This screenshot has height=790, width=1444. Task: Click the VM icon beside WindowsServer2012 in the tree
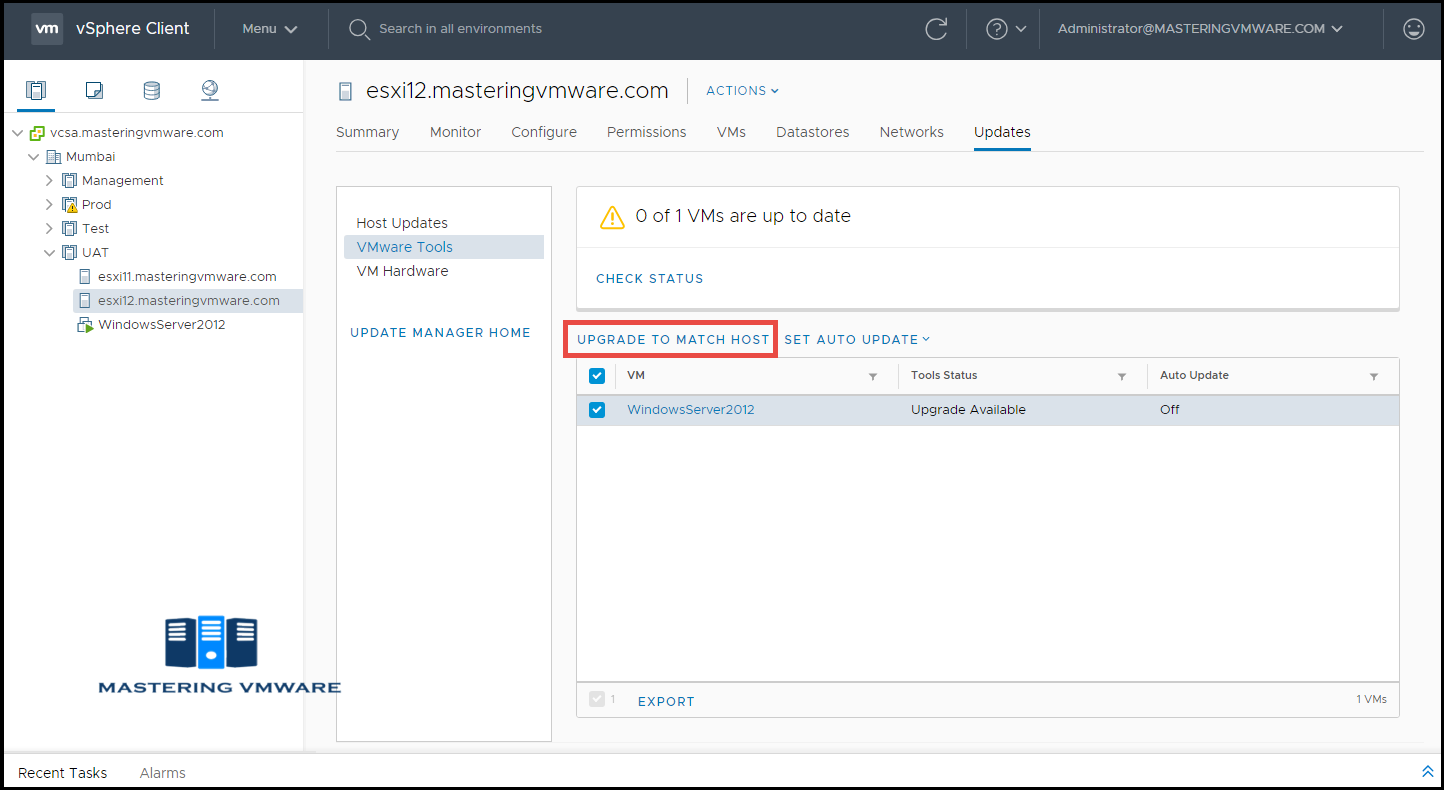coord(86,325)
